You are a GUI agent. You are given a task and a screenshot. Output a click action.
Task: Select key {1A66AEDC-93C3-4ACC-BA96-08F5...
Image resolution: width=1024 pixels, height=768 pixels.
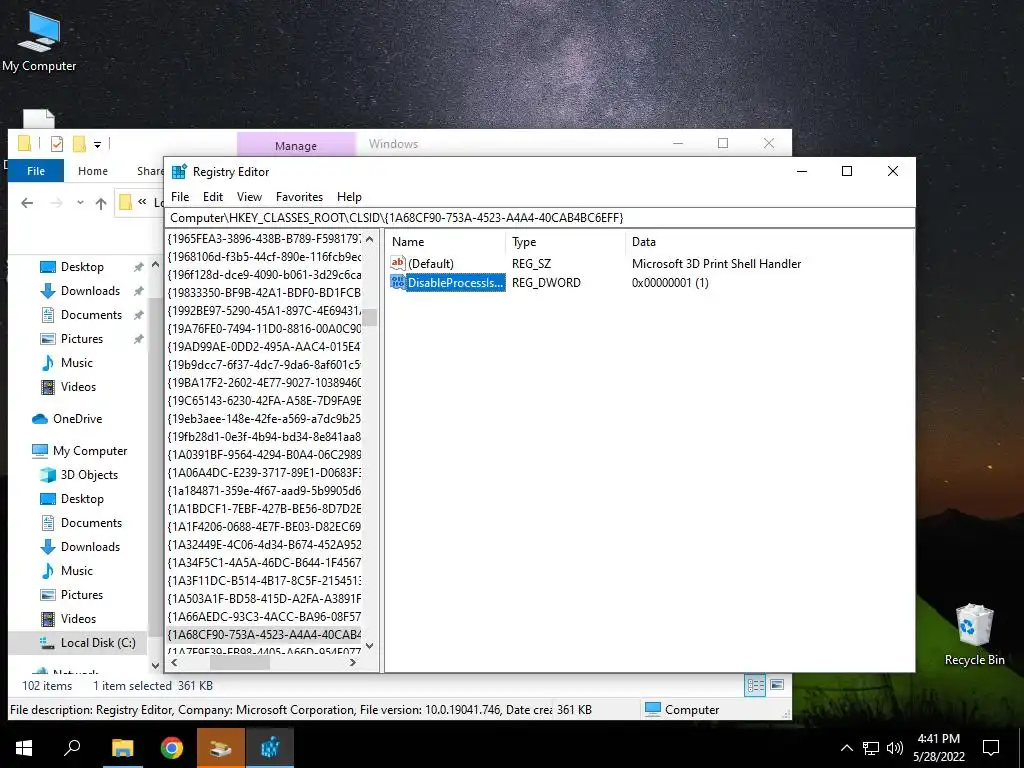[264, 616]
